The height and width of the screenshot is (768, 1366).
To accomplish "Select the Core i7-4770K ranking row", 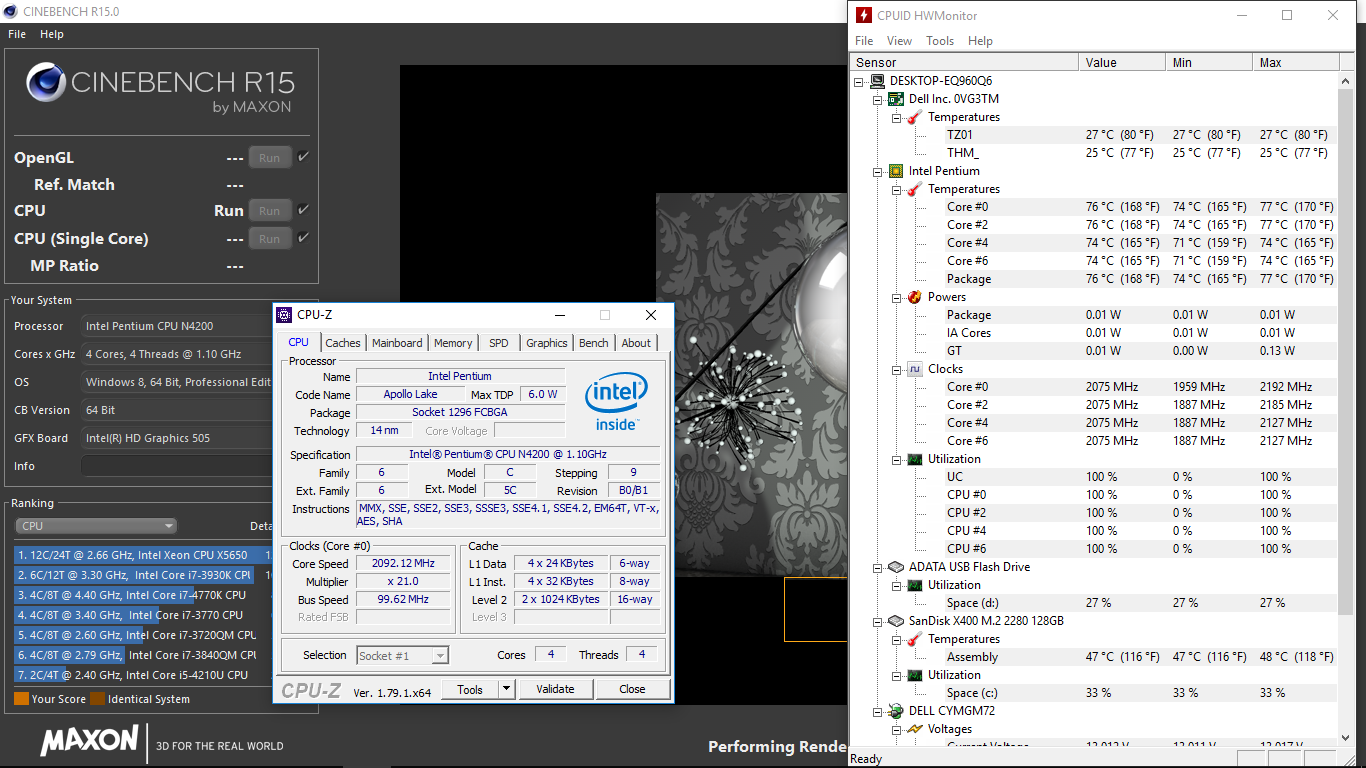I will click(143, 595).
